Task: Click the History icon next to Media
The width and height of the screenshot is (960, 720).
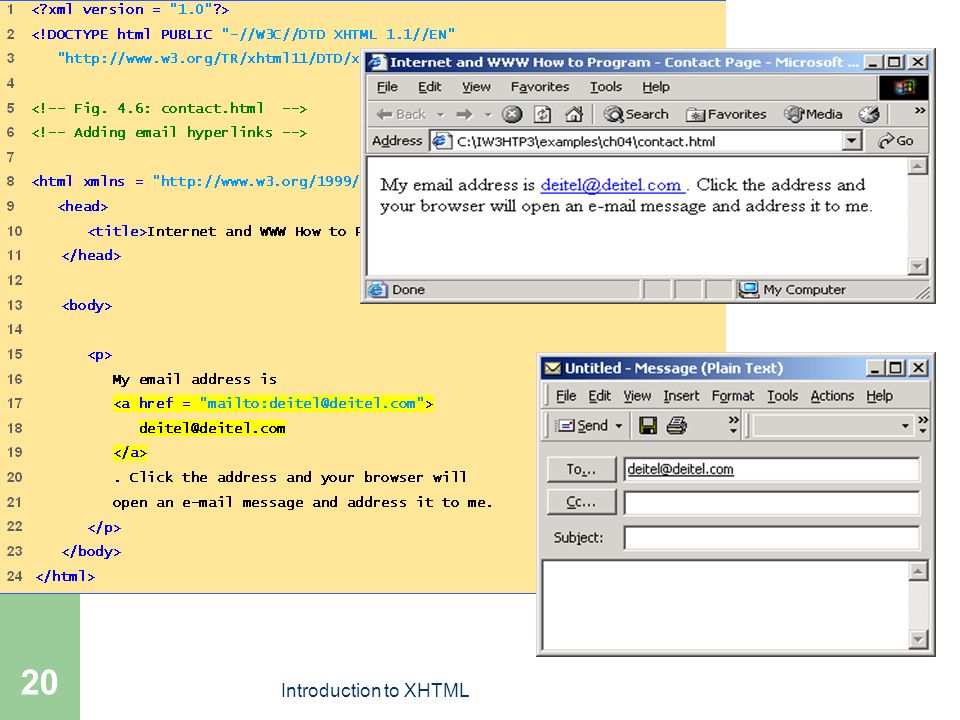Action: click(x=869, y=114)
